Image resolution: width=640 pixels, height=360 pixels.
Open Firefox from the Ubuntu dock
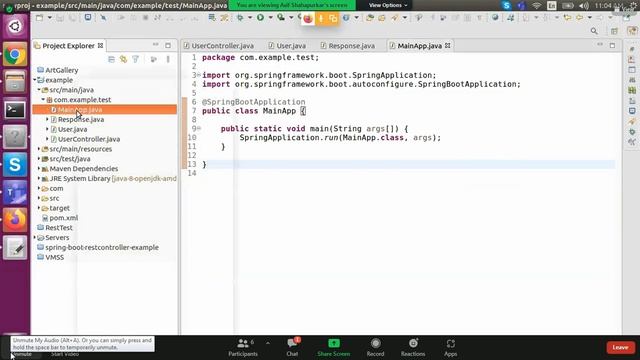[x=15, y=220]
